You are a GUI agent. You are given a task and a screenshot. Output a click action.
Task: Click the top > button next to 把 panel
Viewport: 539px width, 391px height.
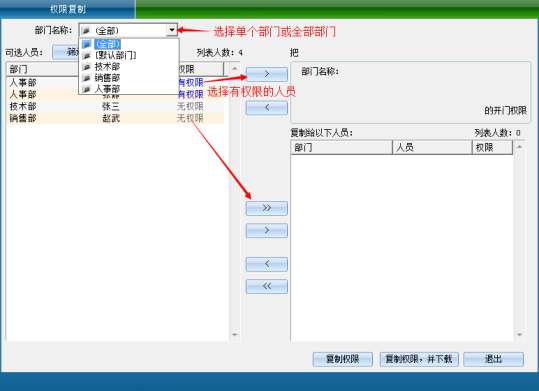coord(267,74)
